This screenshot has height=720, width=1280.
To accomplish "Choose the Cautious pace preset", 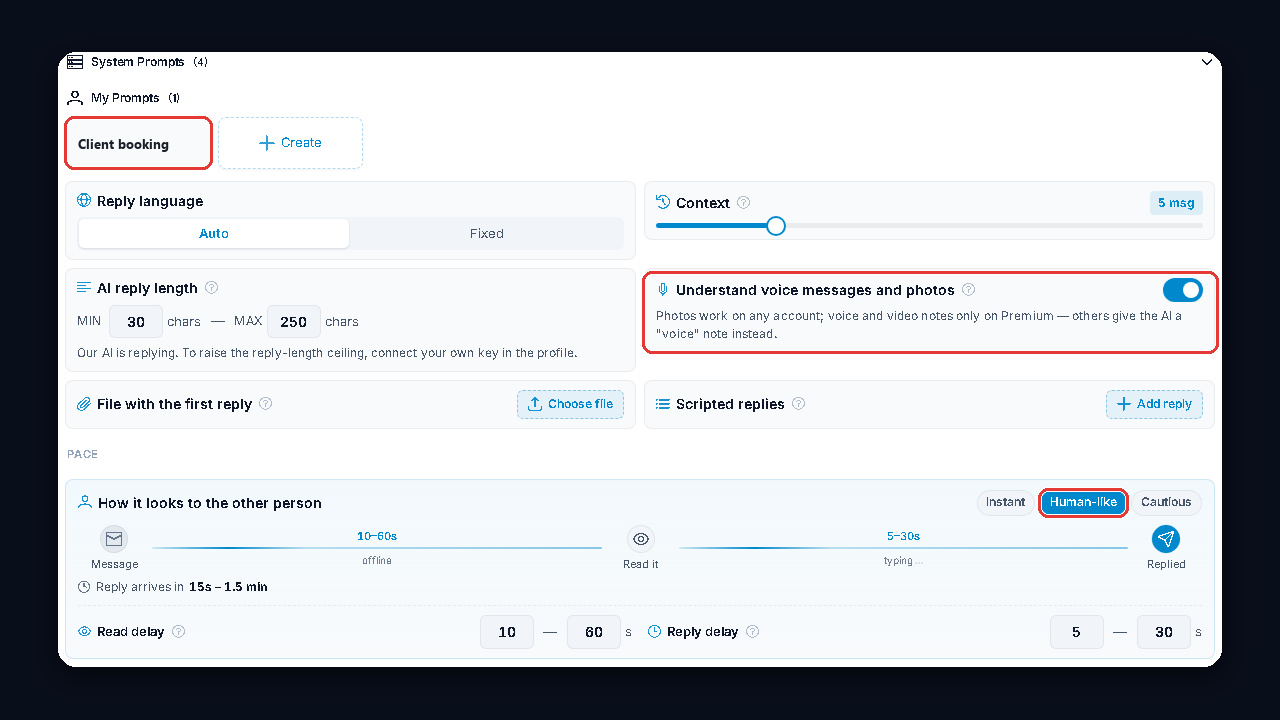I will pyautogui.click(x=1166, y=502).
